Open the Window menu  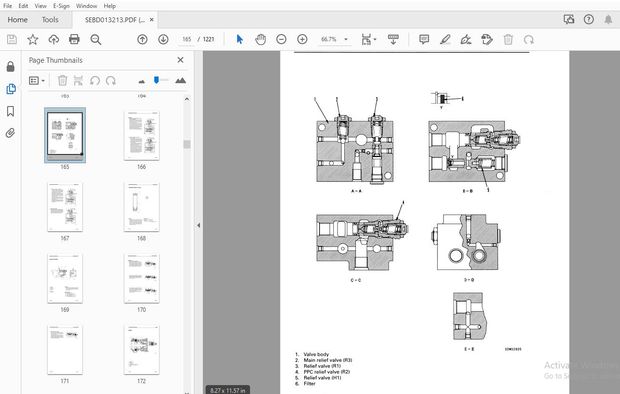[86, 6]
